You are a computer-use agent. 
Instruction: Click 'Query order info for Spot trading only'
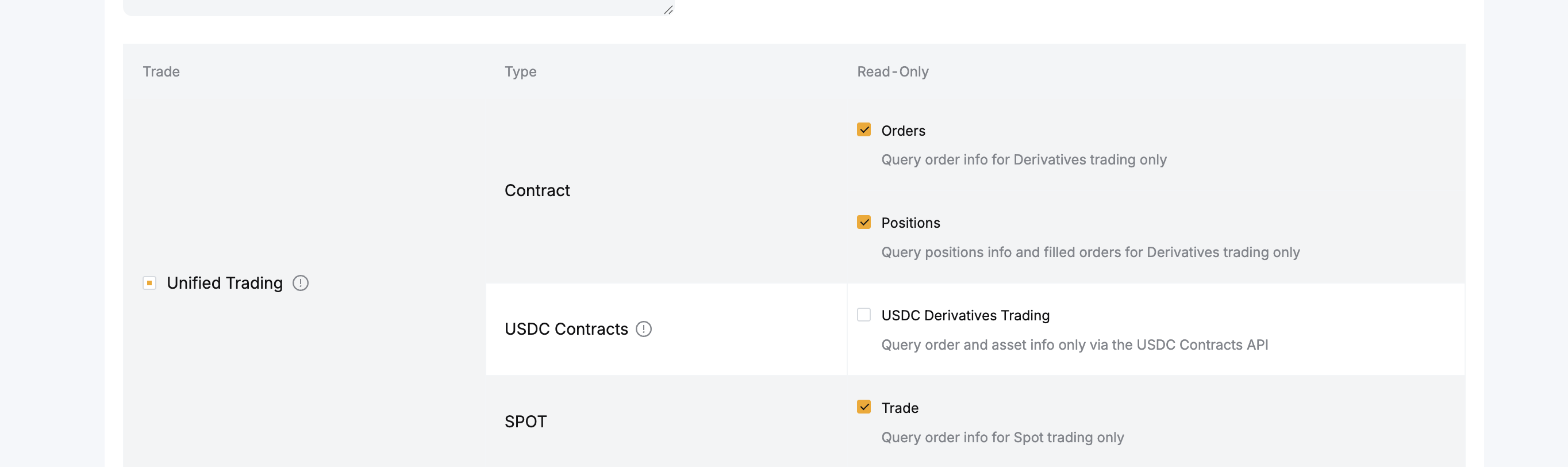tap(1002, 437)
